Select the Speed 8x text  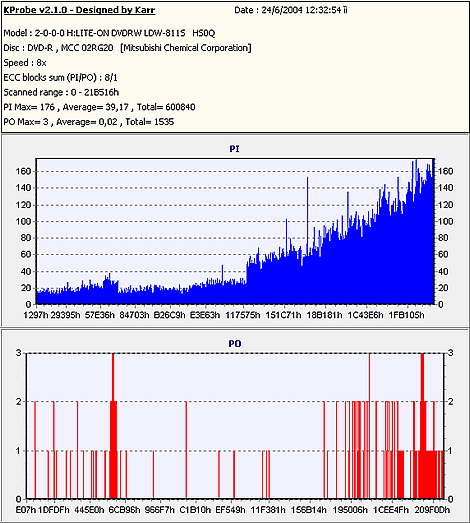[25, 63]
